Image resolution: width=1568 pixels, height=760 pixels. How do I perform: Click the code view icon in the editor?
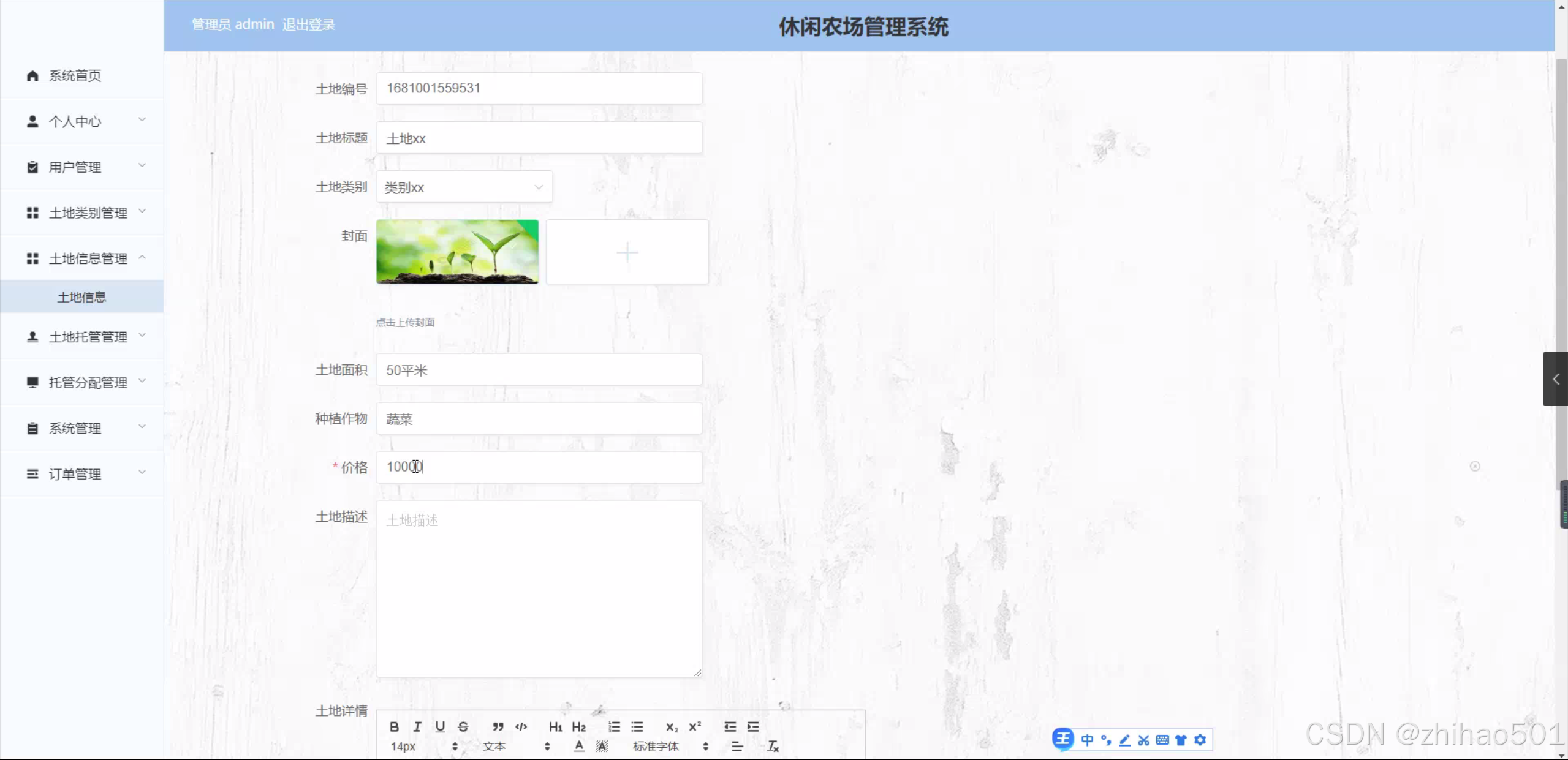520,727
